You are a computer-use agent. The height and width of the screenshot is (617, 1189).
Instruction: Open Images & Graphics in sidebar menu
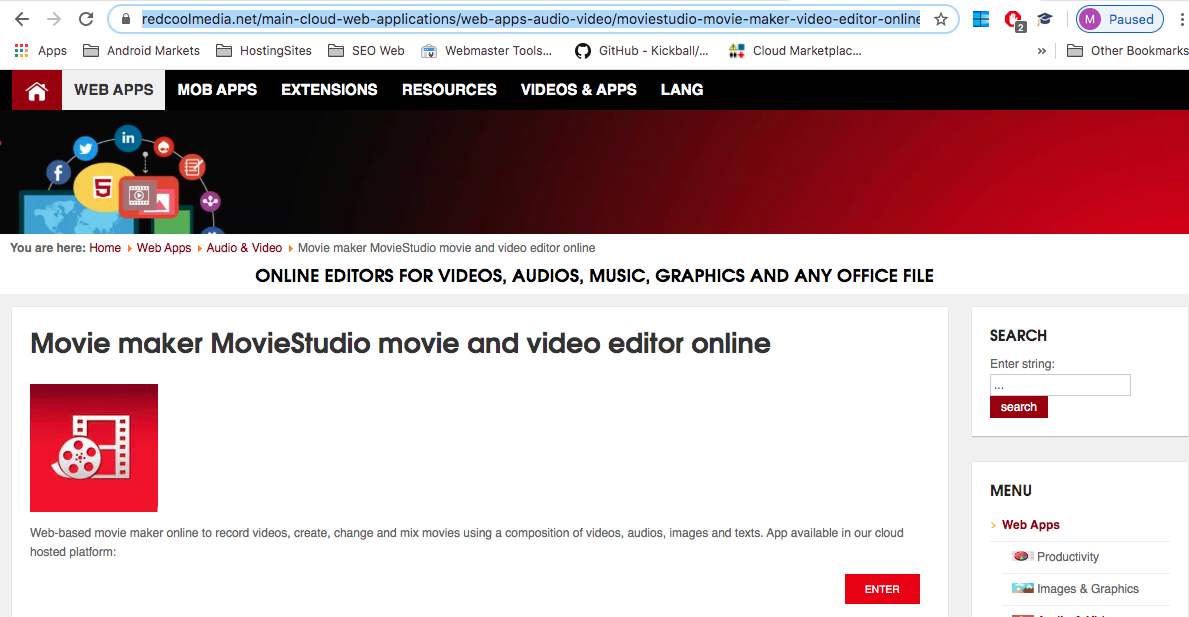1087,589
